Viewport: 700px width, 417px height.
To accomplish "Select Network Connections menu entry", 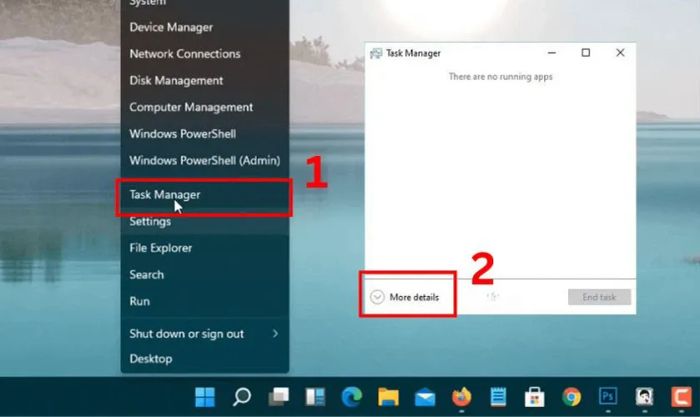I will click(x=204, y=54).
